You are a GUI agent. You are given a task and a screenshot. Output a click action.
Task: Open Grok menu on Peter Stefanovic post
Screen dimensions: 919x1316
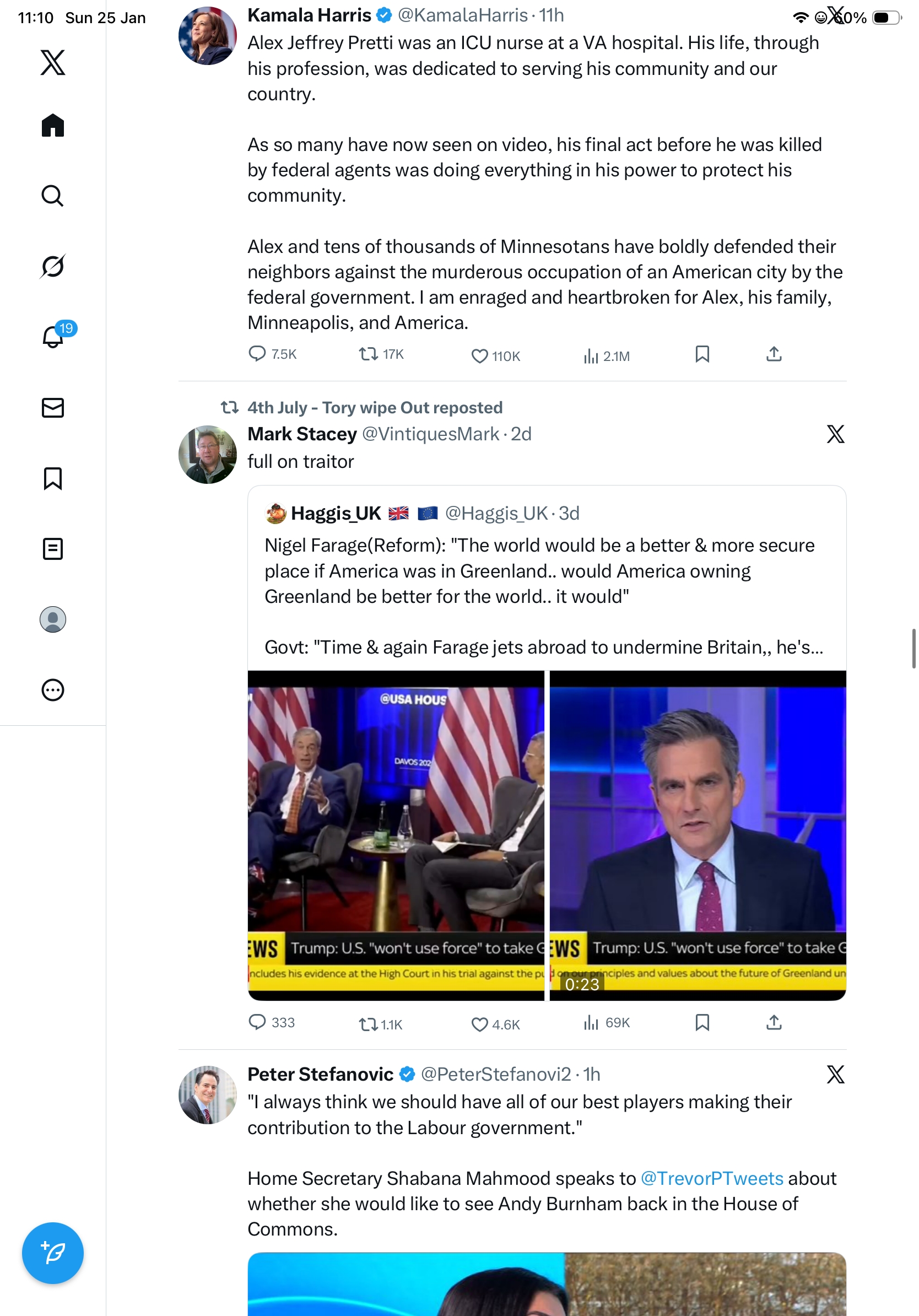(x=835, y=1074)
